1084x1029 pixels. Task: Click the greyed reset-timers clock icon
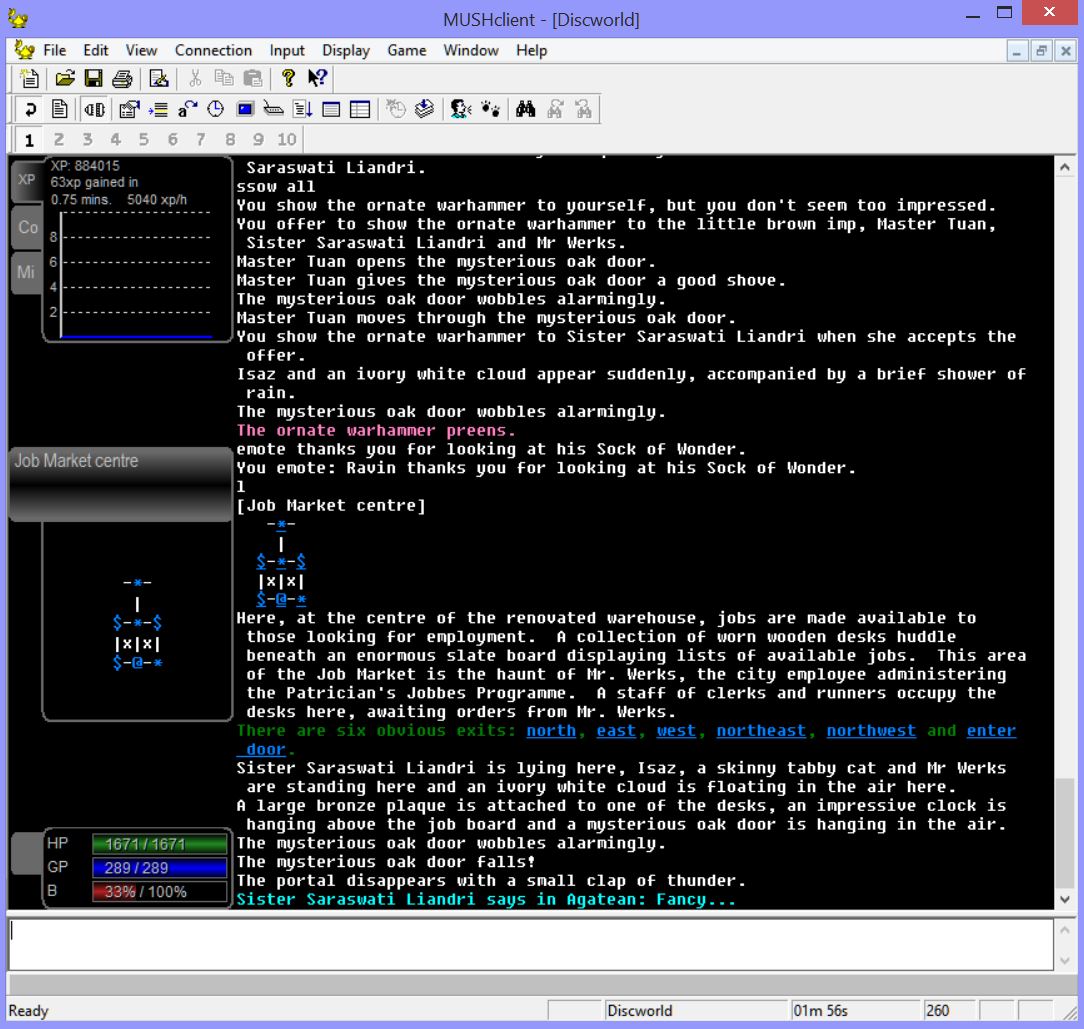395,109
